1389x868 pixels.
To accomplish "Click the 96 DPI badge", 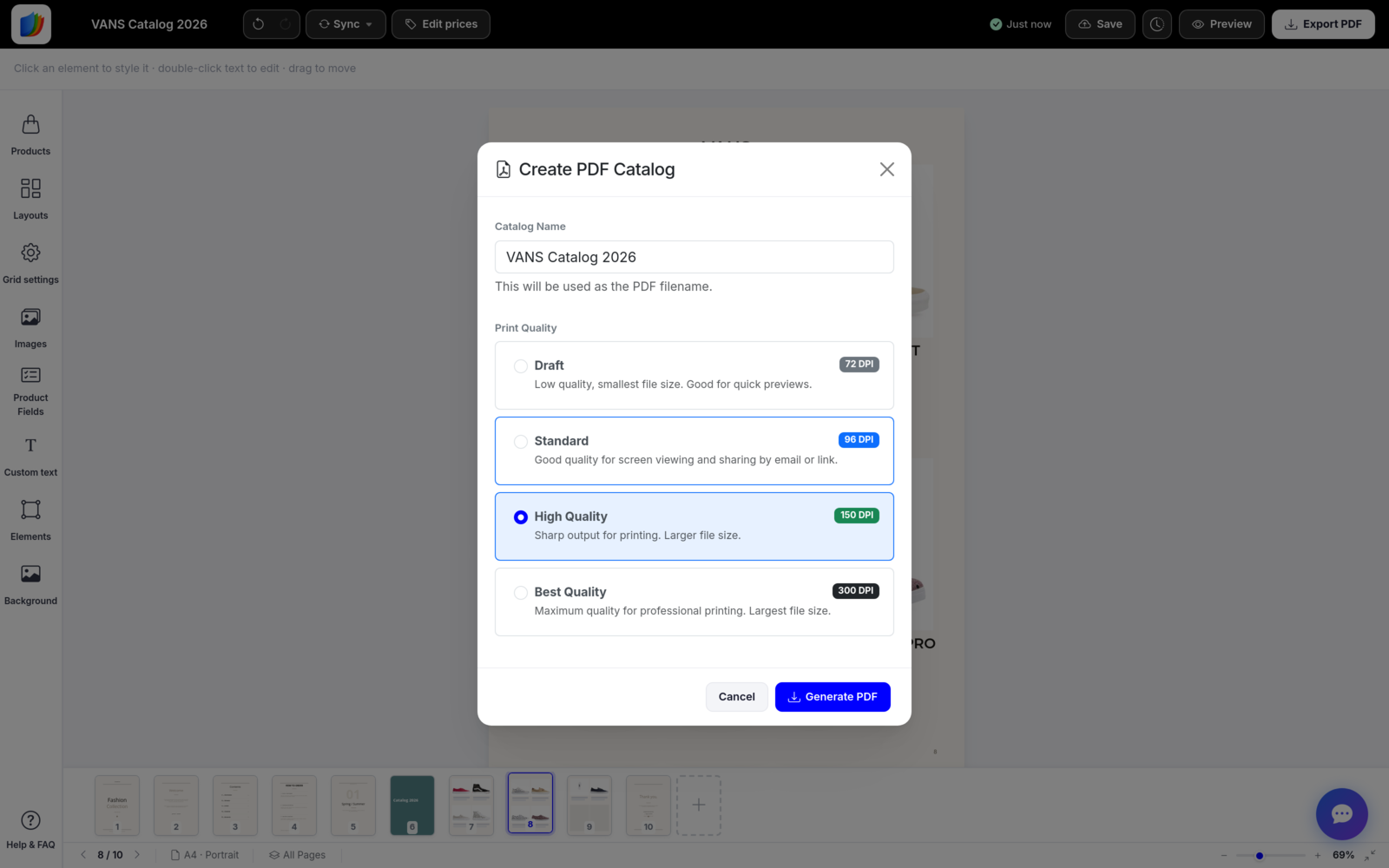I will (859, 440).
